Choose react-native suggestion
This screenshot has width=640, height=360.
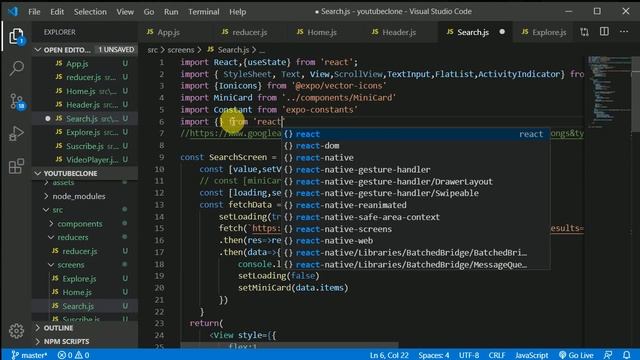pos(415,158)
